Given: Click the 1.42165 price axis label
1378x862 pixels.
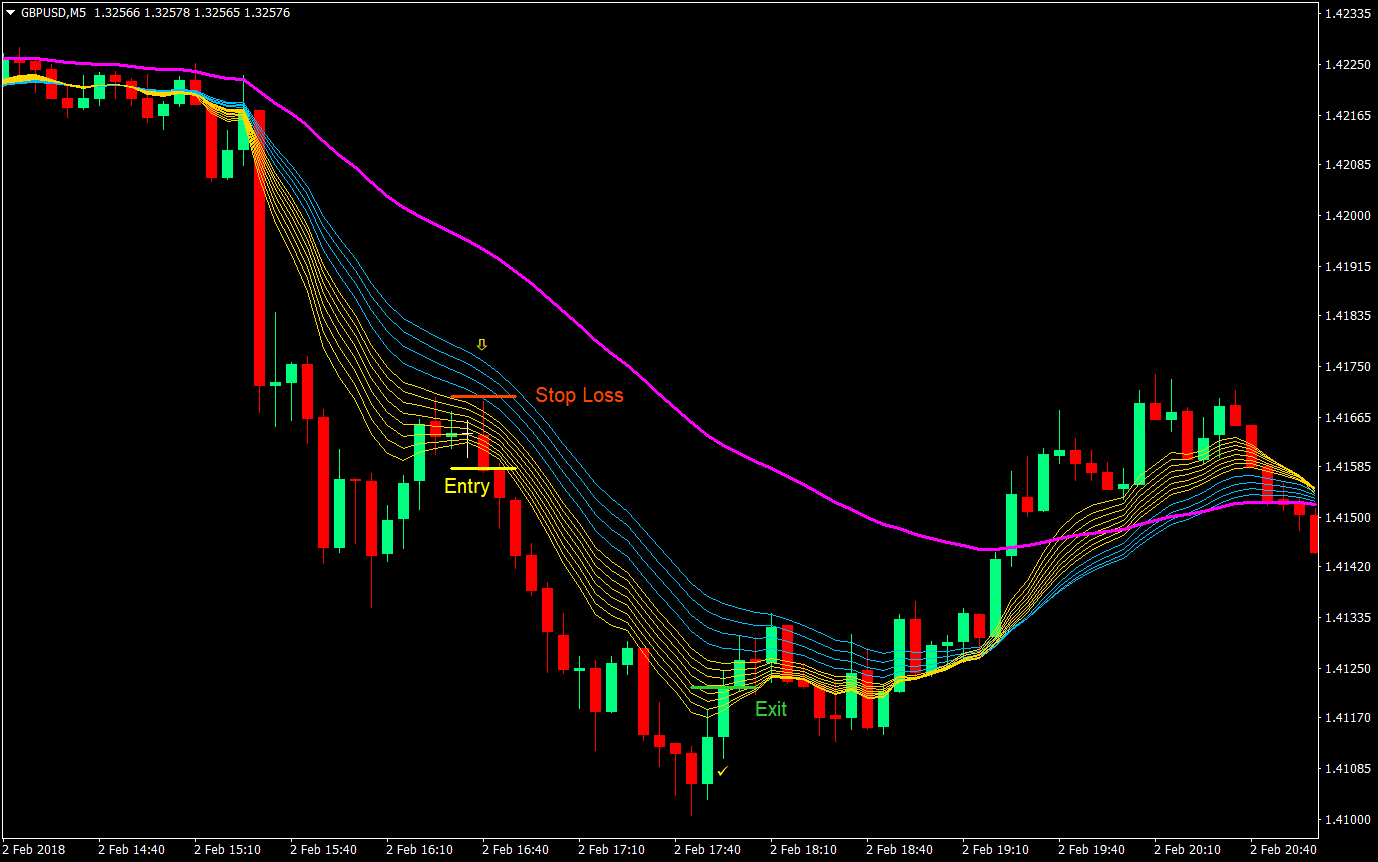Looking at the screenshot, I should (1346, 116).
